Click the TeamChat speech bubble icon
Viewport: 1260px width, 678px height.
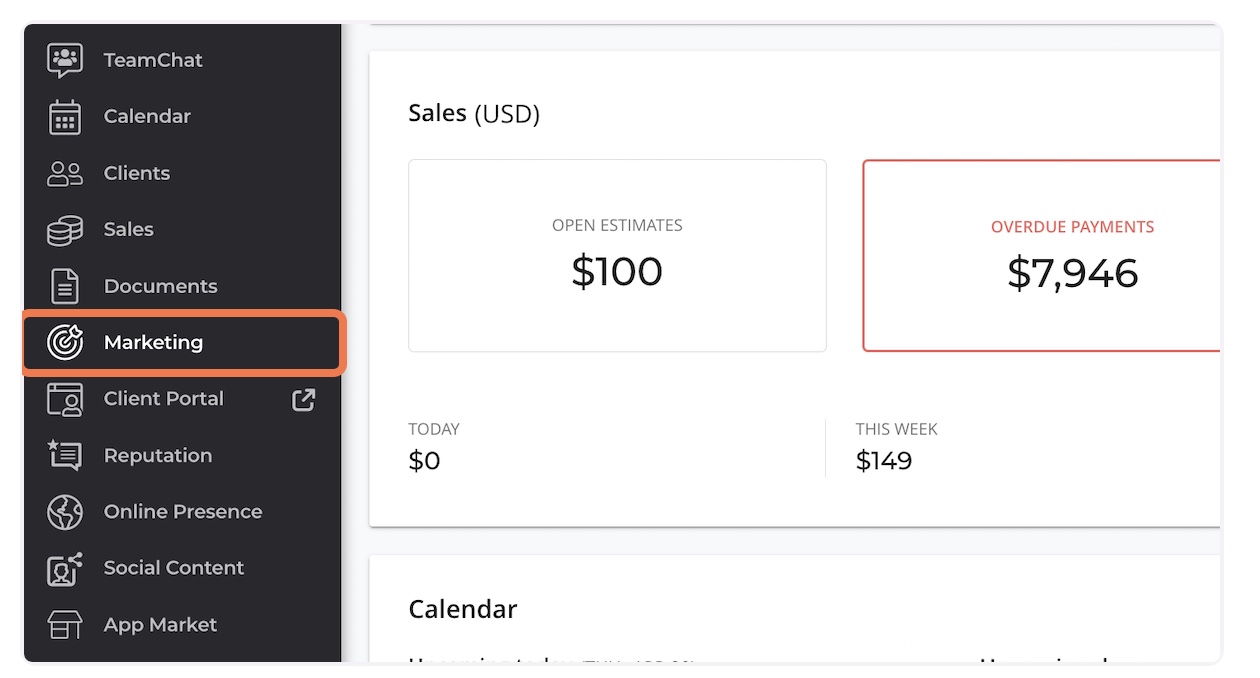point(65,60)
